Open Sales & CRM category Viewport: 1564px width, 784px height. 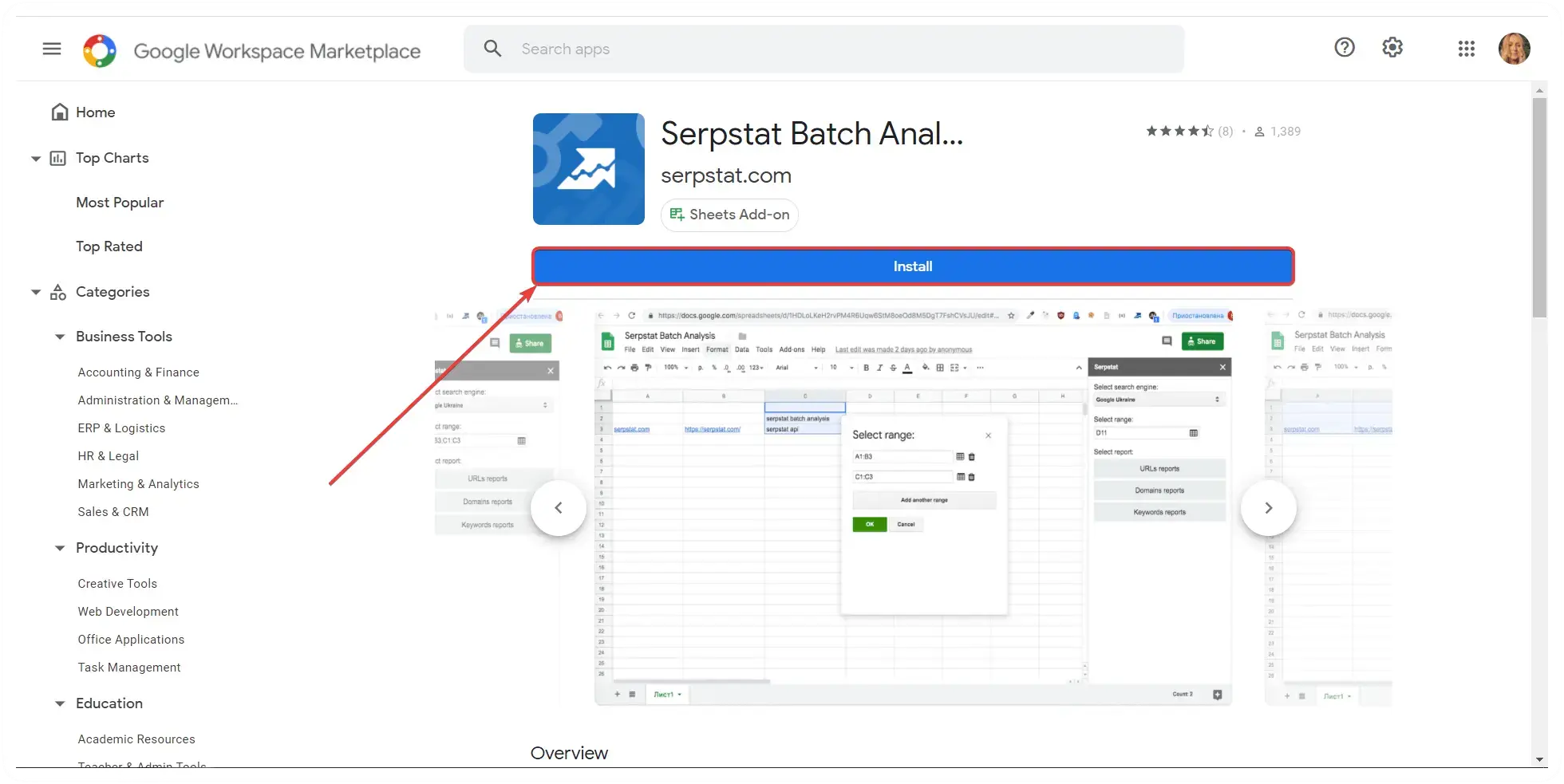coord(113,512)
